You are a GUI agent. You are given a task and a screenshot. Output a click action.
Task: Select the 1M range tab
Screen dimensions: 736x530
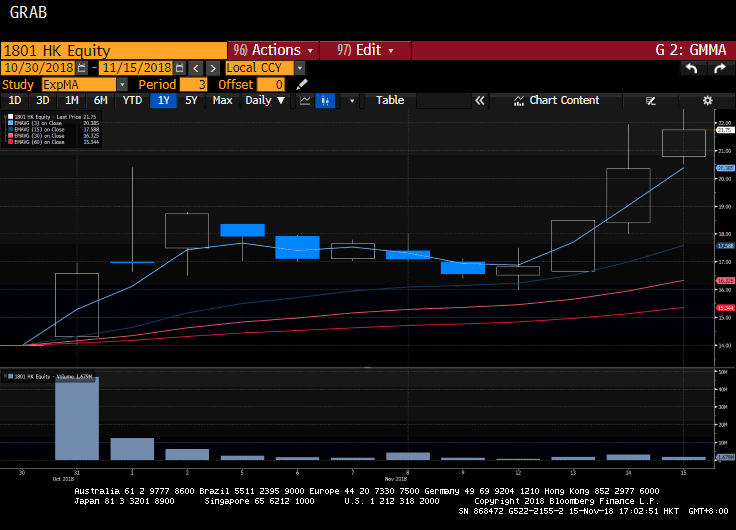[71, 100]
